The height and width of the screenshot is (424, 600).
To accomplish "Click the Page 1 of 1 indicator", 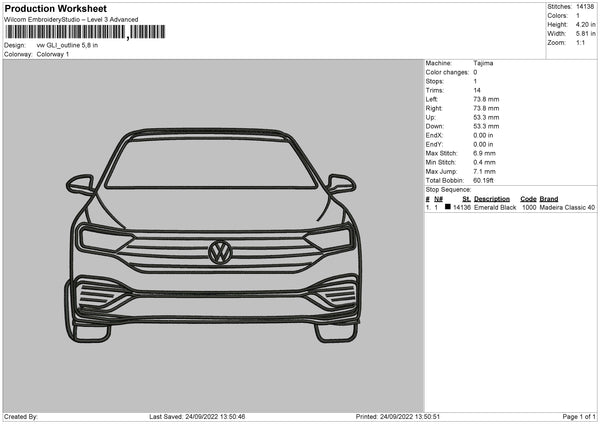I will 579,417.
